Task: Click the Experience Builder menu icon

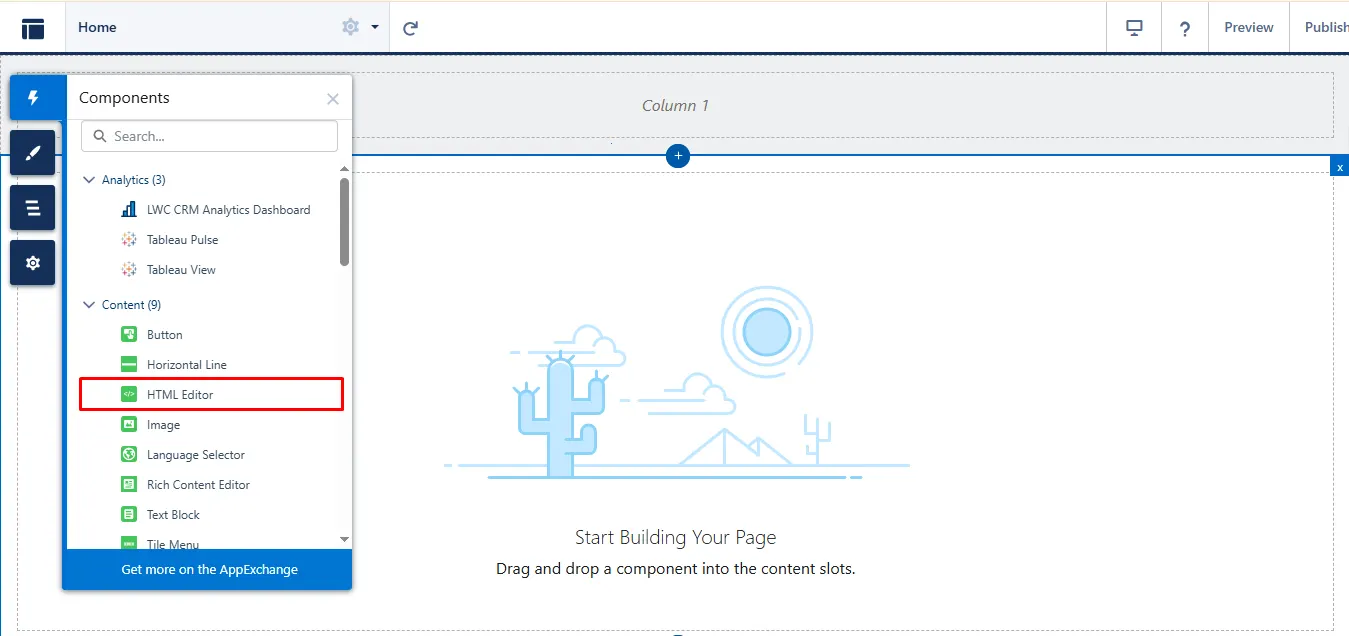Action: coord(33,28)
